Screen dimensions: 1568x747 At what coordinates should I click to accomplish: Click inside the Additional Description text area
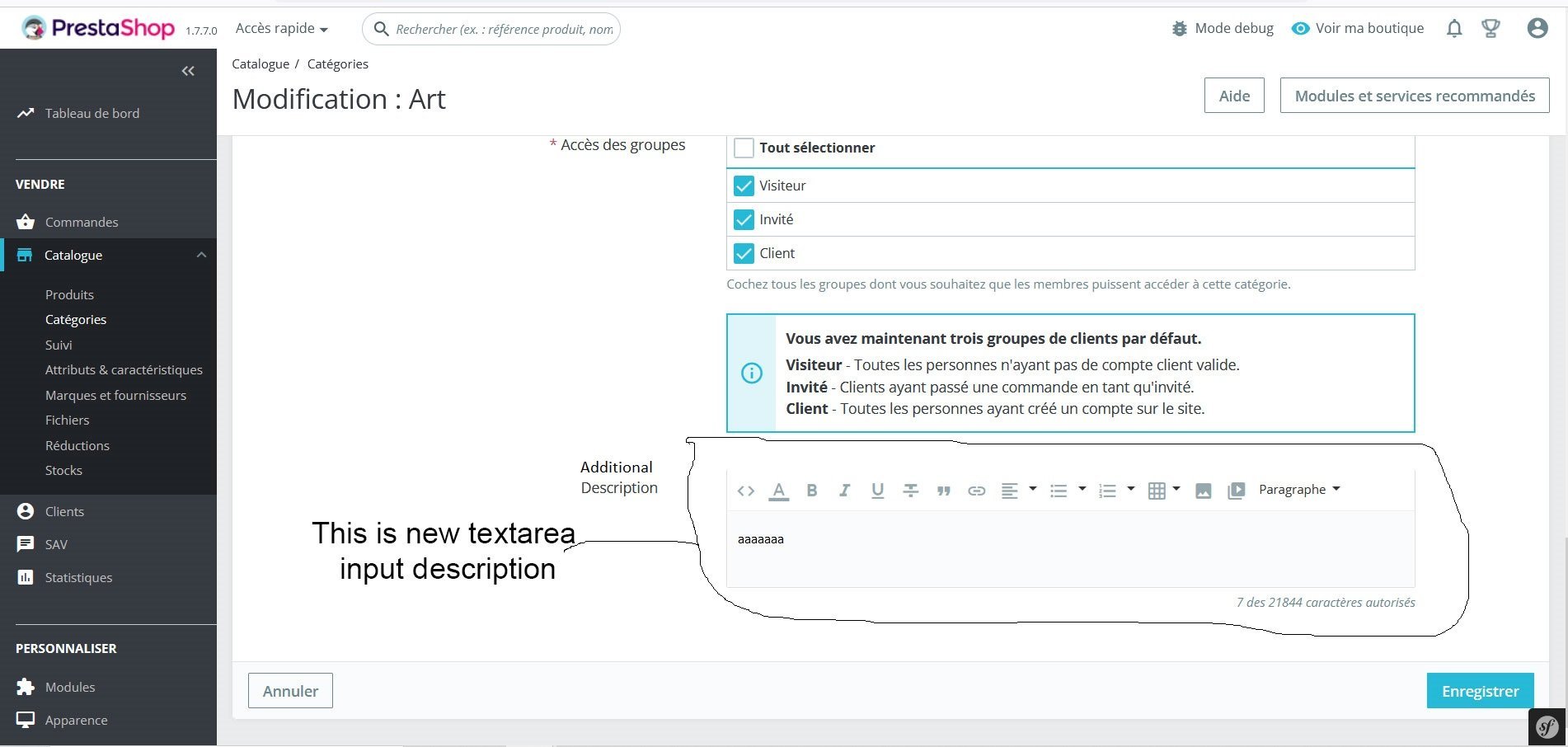(x=1070, y=548)
